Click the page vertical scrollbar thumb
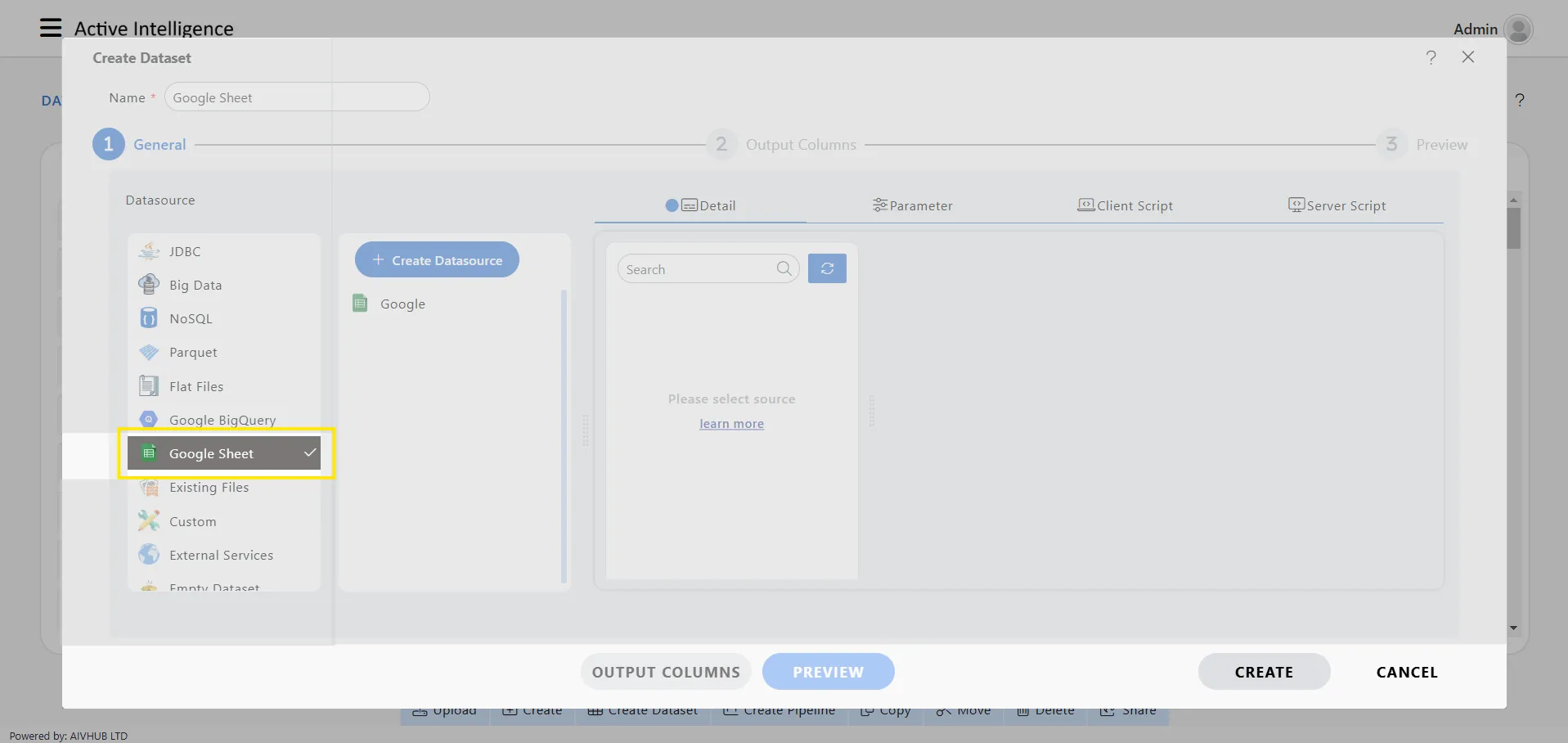 pos(1513,228)
